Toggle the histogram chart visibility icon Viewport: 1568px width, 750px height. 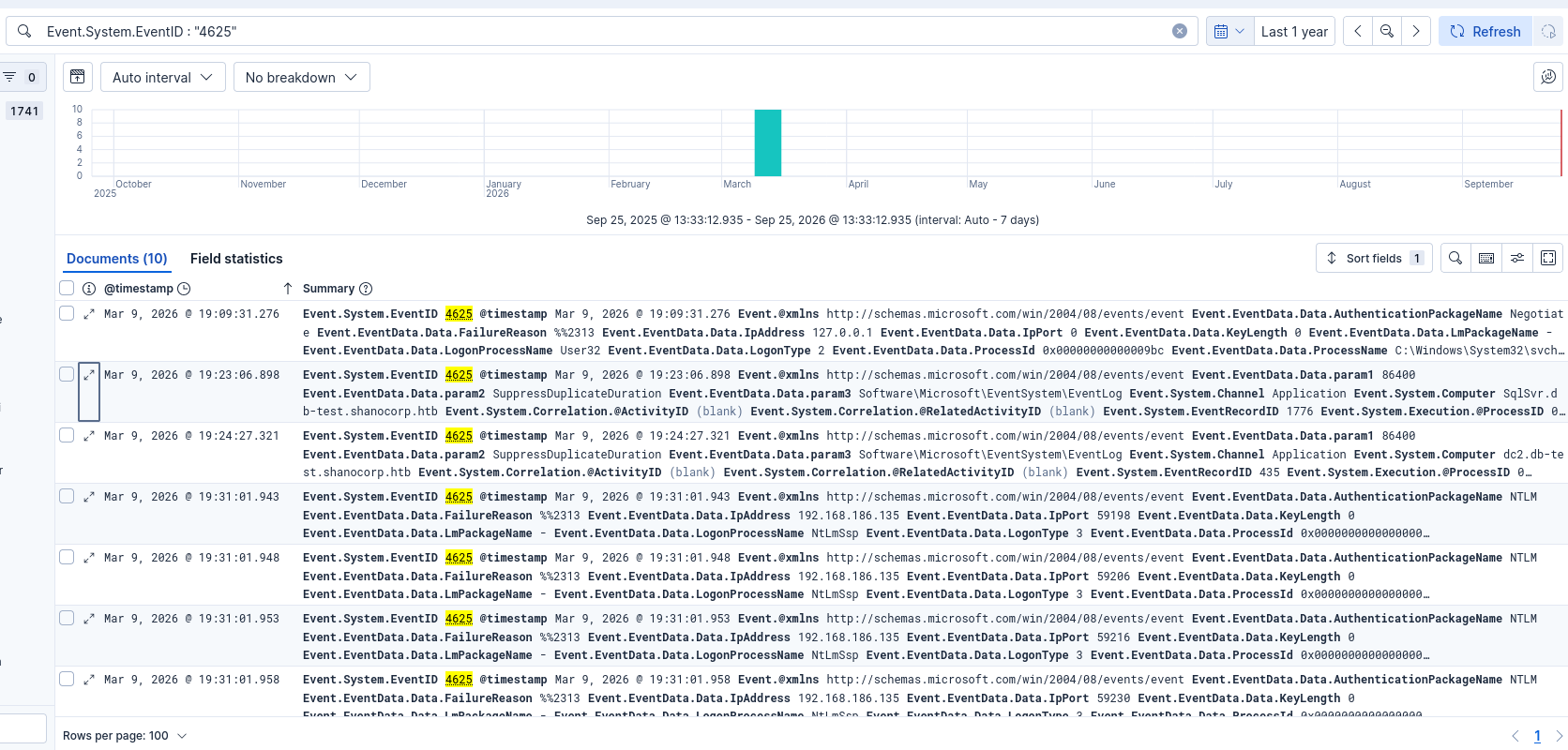coord(78,77)
